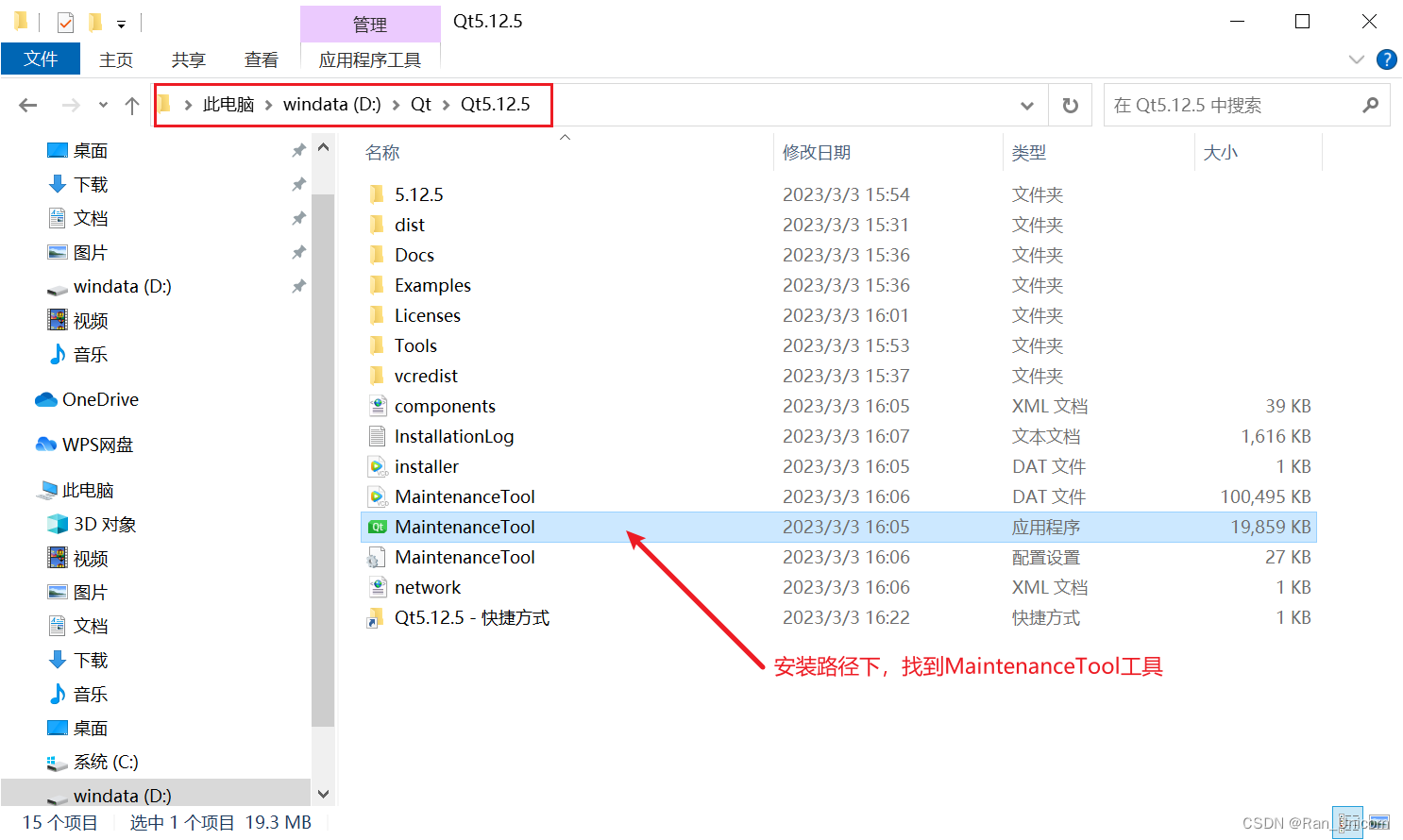Image resolution: width=1403 pixels, height=840 pixels.
Task: Switch to the 主页 ribbon tab
Action: click(116, 59)
